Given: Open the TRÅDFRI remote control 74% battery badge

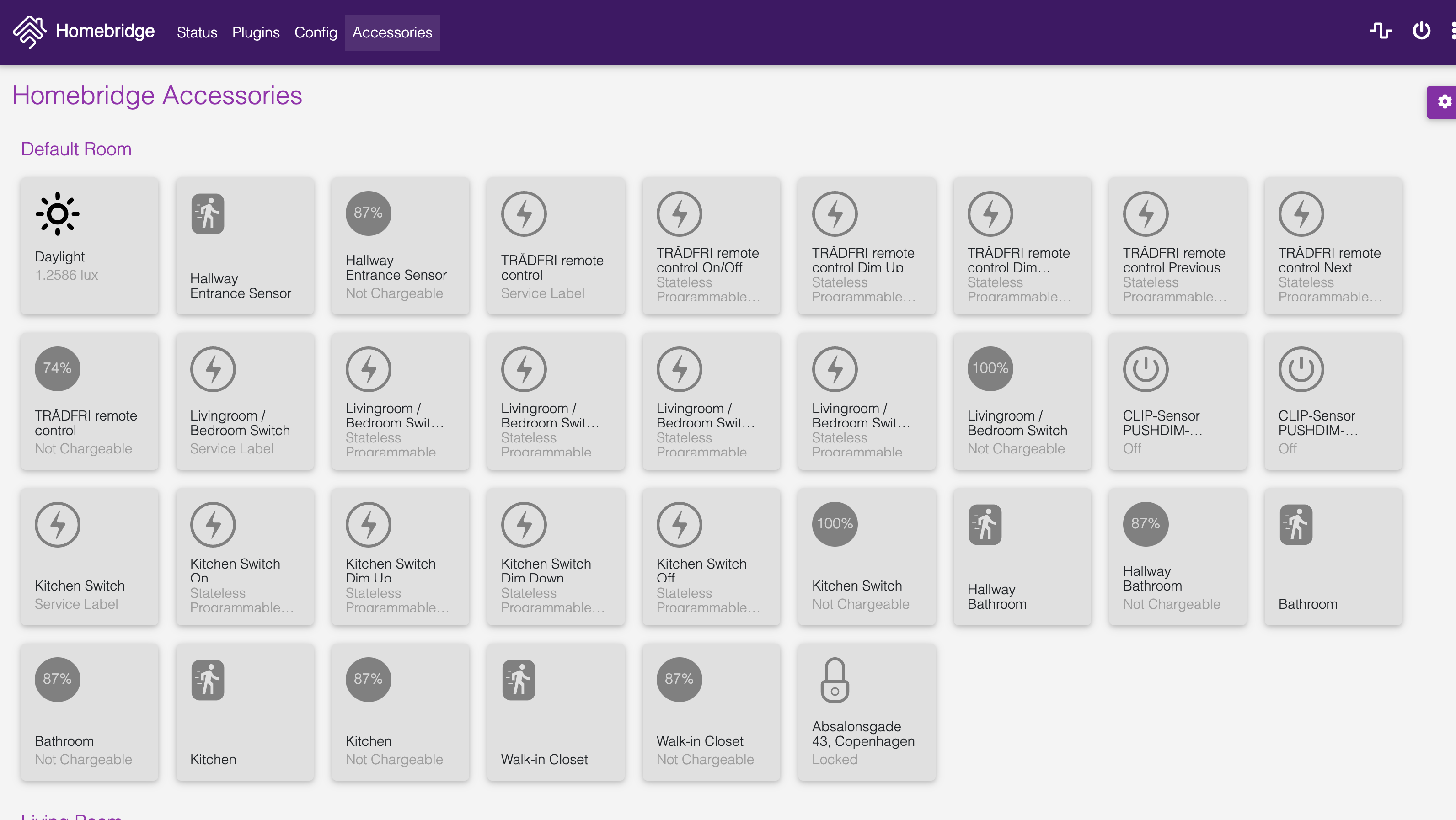Looking at the screenshot, I should 57,368.
